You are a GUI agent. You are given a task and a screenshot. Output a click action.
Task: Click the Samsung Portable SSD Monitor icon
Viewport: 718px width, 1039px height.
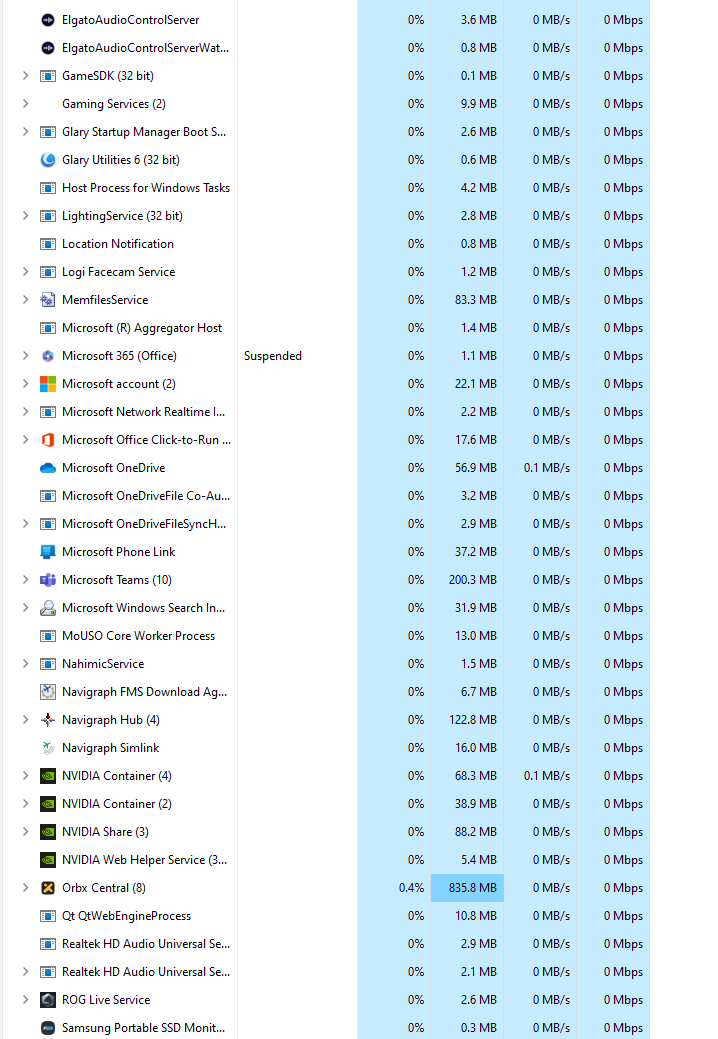(48, 1028)
